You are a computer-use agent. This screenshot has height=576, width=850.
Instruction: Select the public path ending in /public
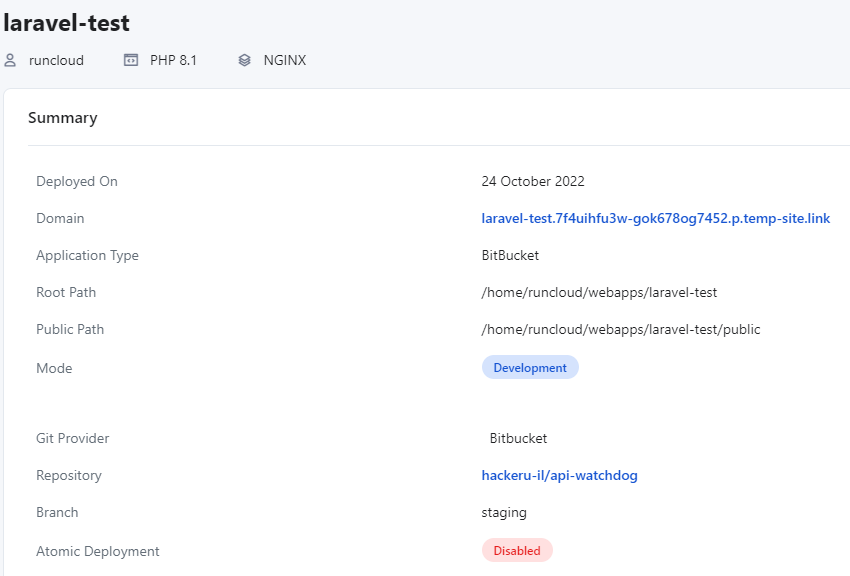[620, 329]
